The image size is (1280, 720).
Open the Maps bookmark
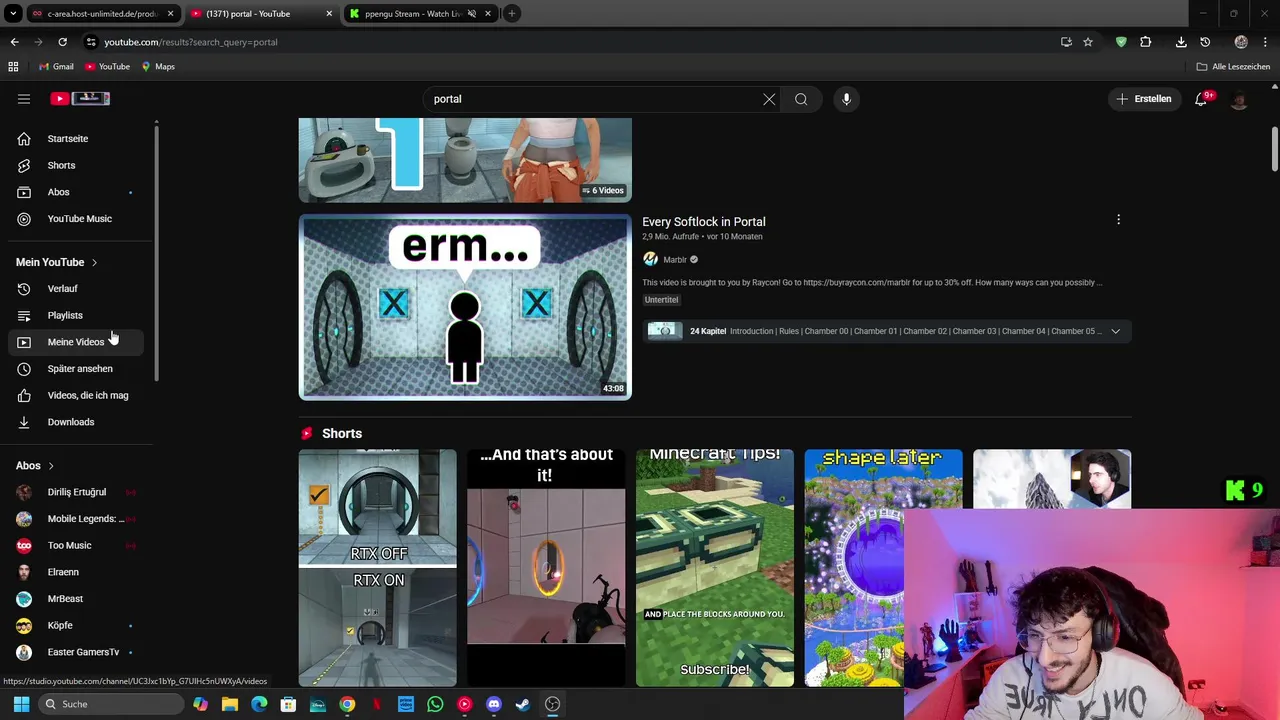pos(158,67)
